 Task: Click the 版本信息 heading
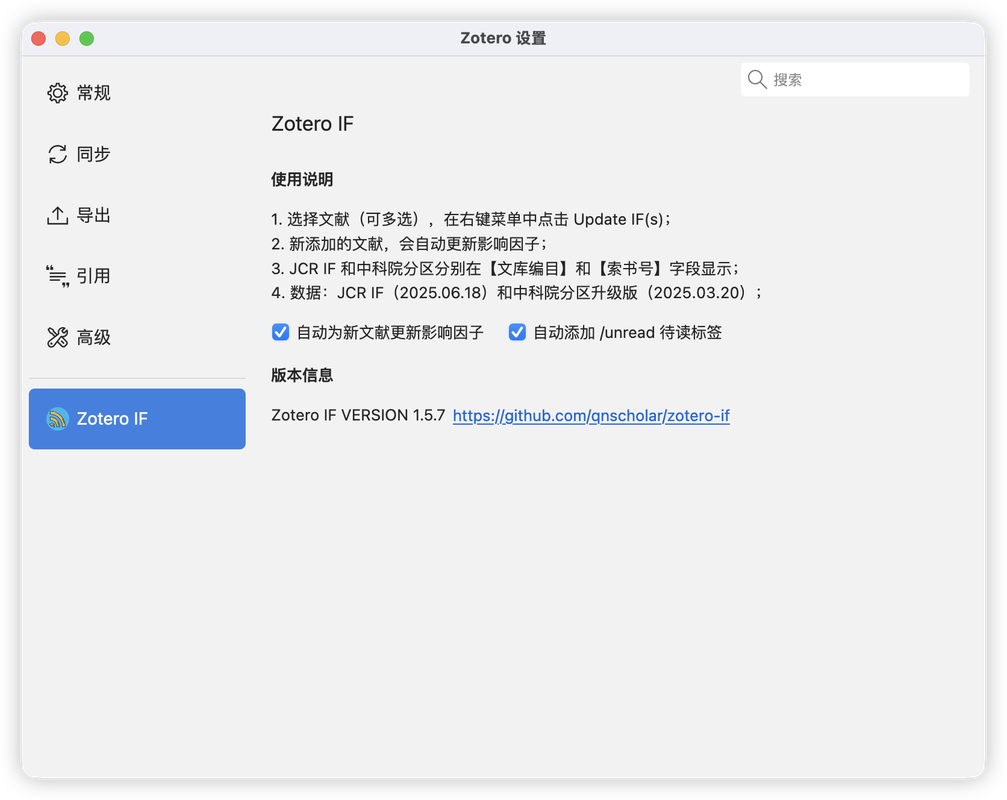(x=302, y=375)
